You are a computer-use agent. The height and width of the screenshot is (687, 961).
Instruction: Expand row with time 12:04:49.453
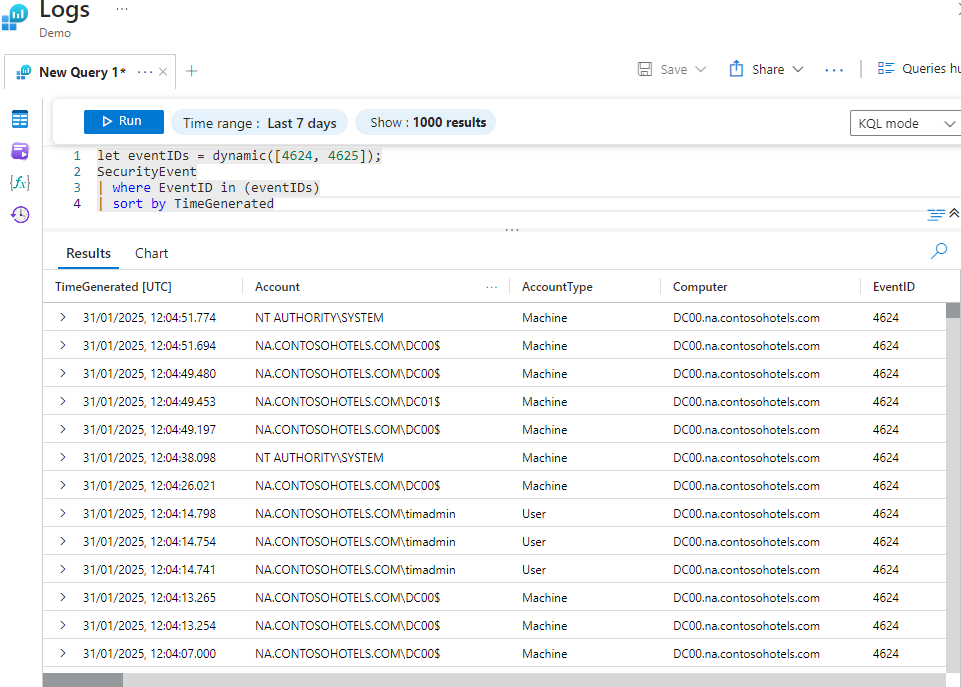(x=63, y=401)
